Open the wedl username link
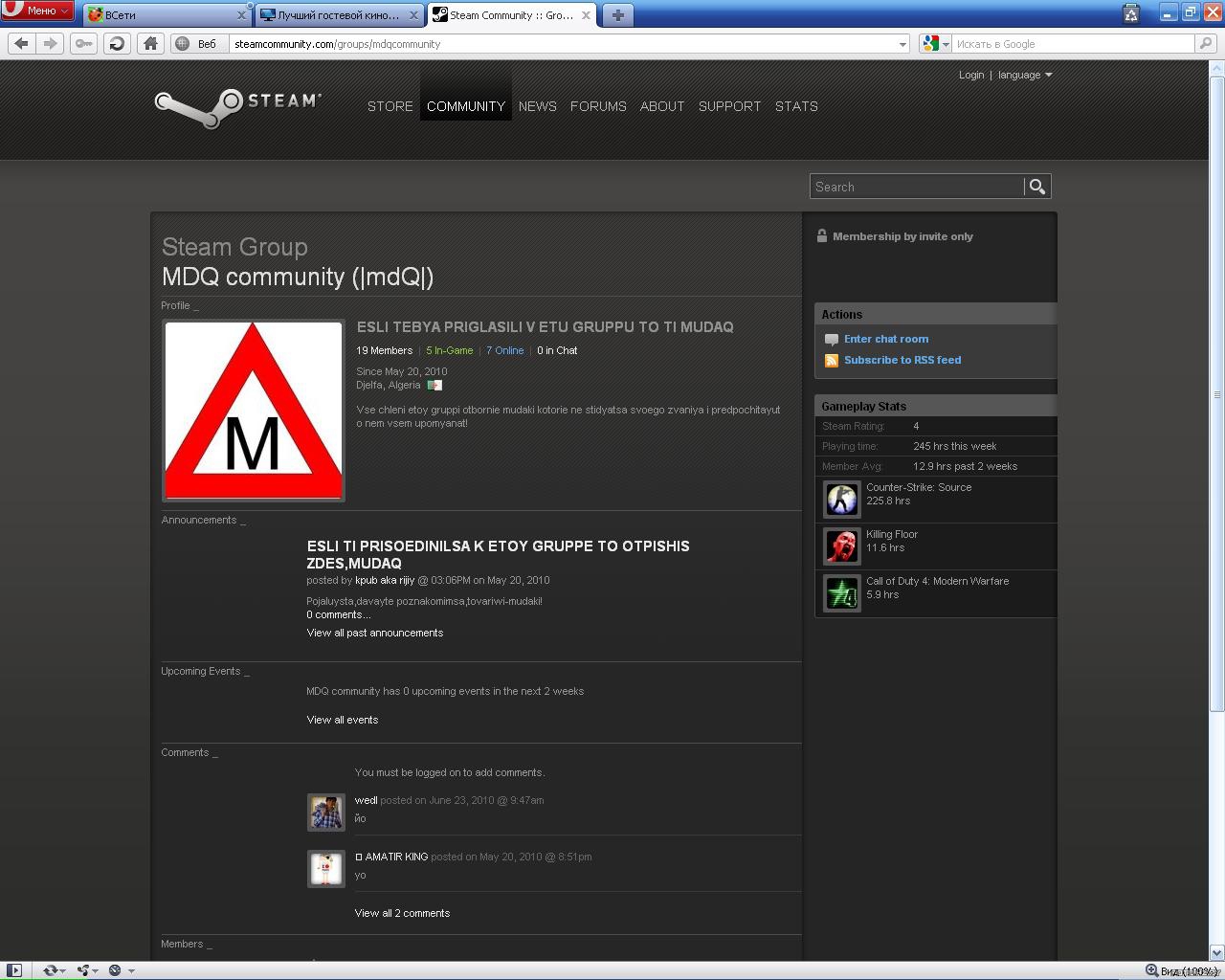 (x=366, y=800)
